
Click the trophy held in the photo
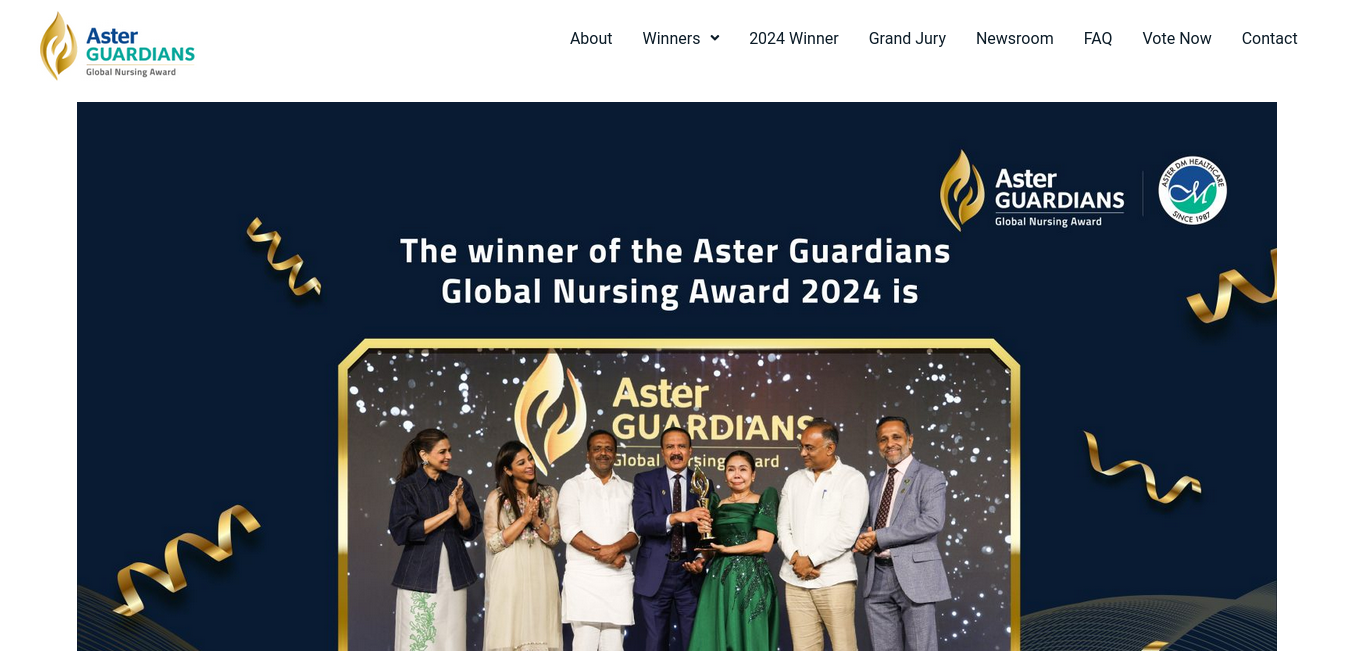click(703, 505)
